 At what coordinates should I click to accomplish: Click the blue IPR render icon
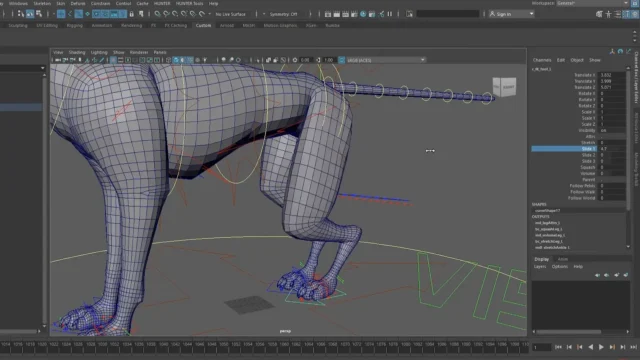click(x=363, y=14)
